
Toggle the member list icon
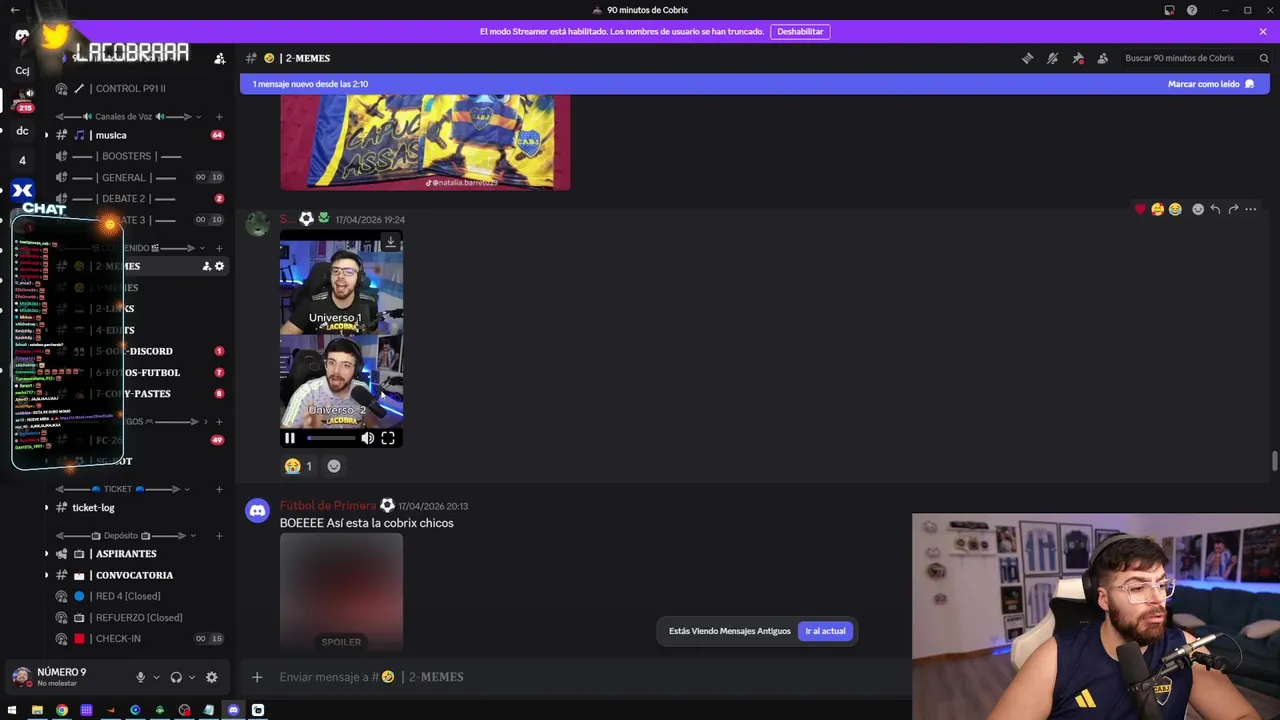[1102, 58]
